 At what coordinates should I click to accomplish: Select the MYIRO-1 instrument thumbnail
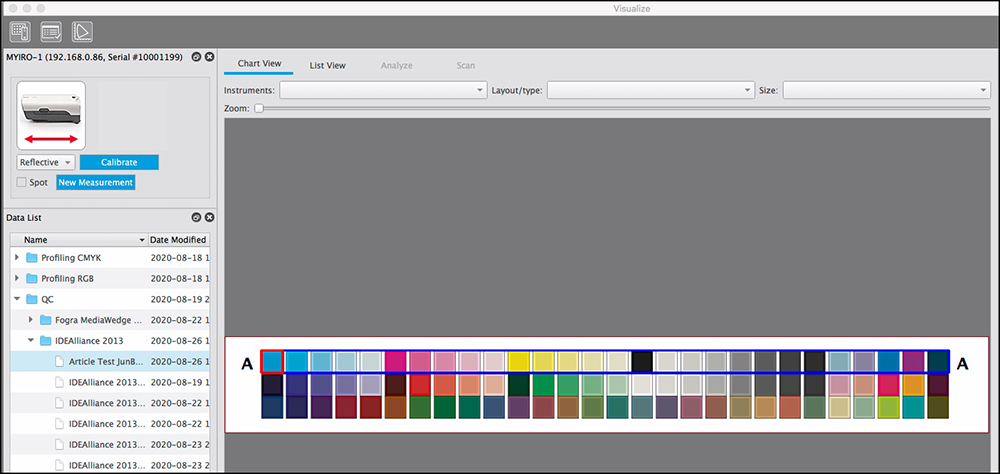point(51,116)
